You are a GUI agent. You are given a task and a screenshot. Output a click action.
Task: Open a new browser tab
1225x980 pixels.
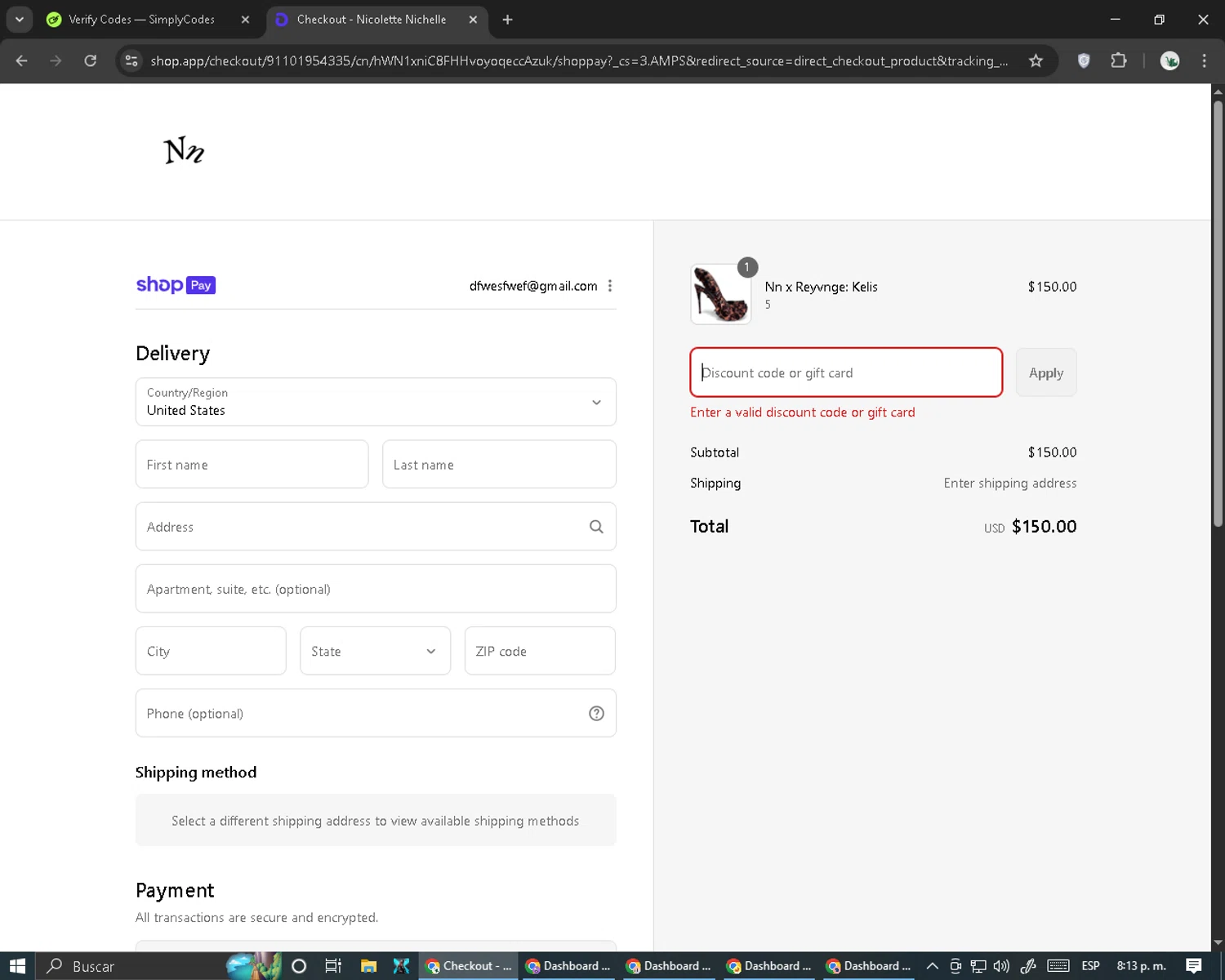(x=507, y=20)
